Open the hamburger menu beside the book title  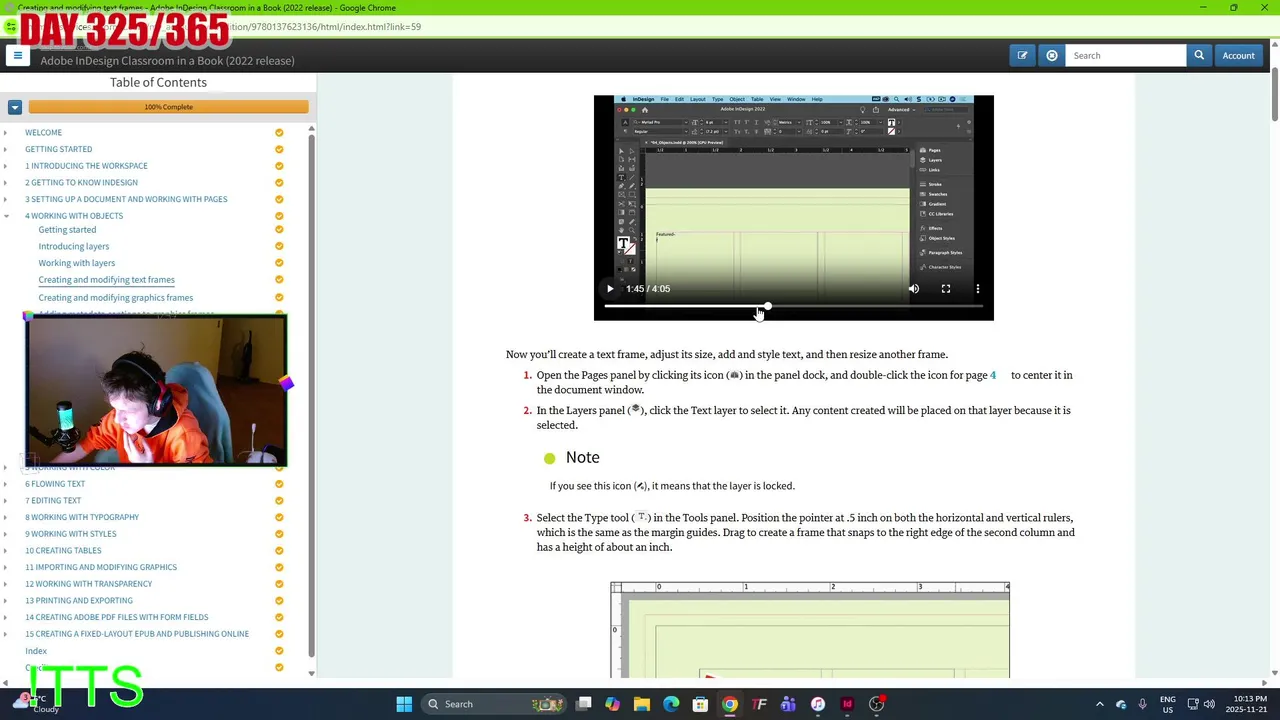(x=17, y=56)
